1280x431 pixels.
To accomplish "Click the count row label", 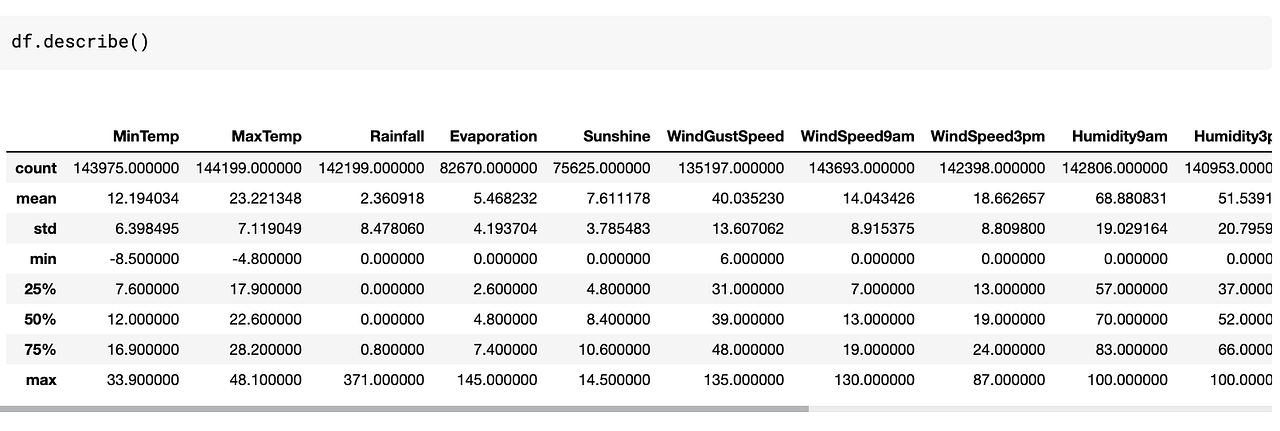I will coord(36,168).
